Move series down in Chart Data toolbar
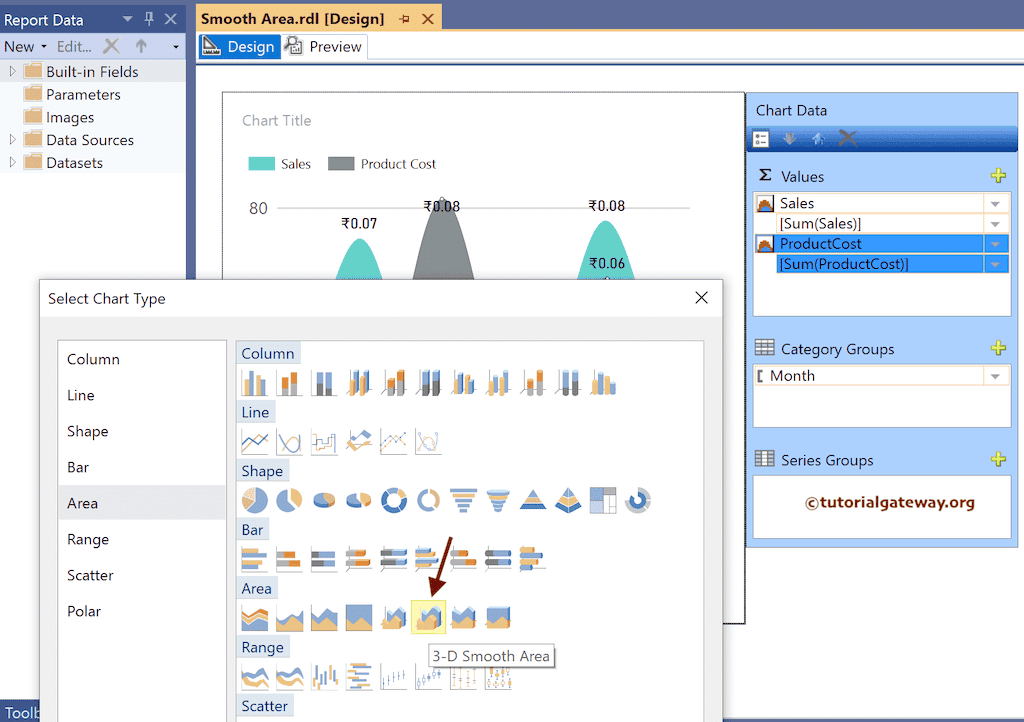 click(x=790, y=138)
